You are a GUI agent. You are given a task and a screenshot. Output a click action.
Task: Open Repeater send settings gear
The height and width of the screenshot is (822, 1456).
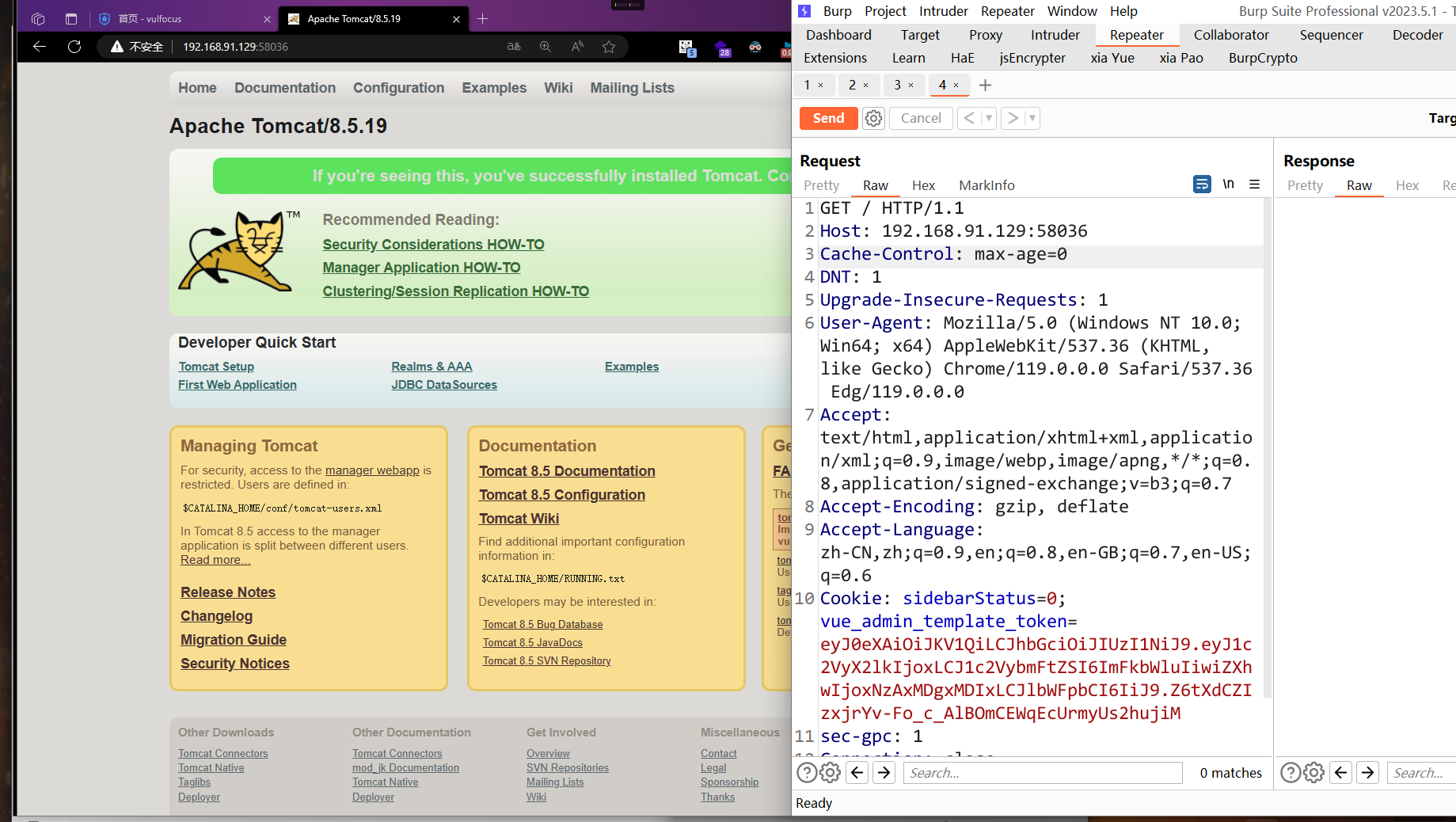point(873,118)
